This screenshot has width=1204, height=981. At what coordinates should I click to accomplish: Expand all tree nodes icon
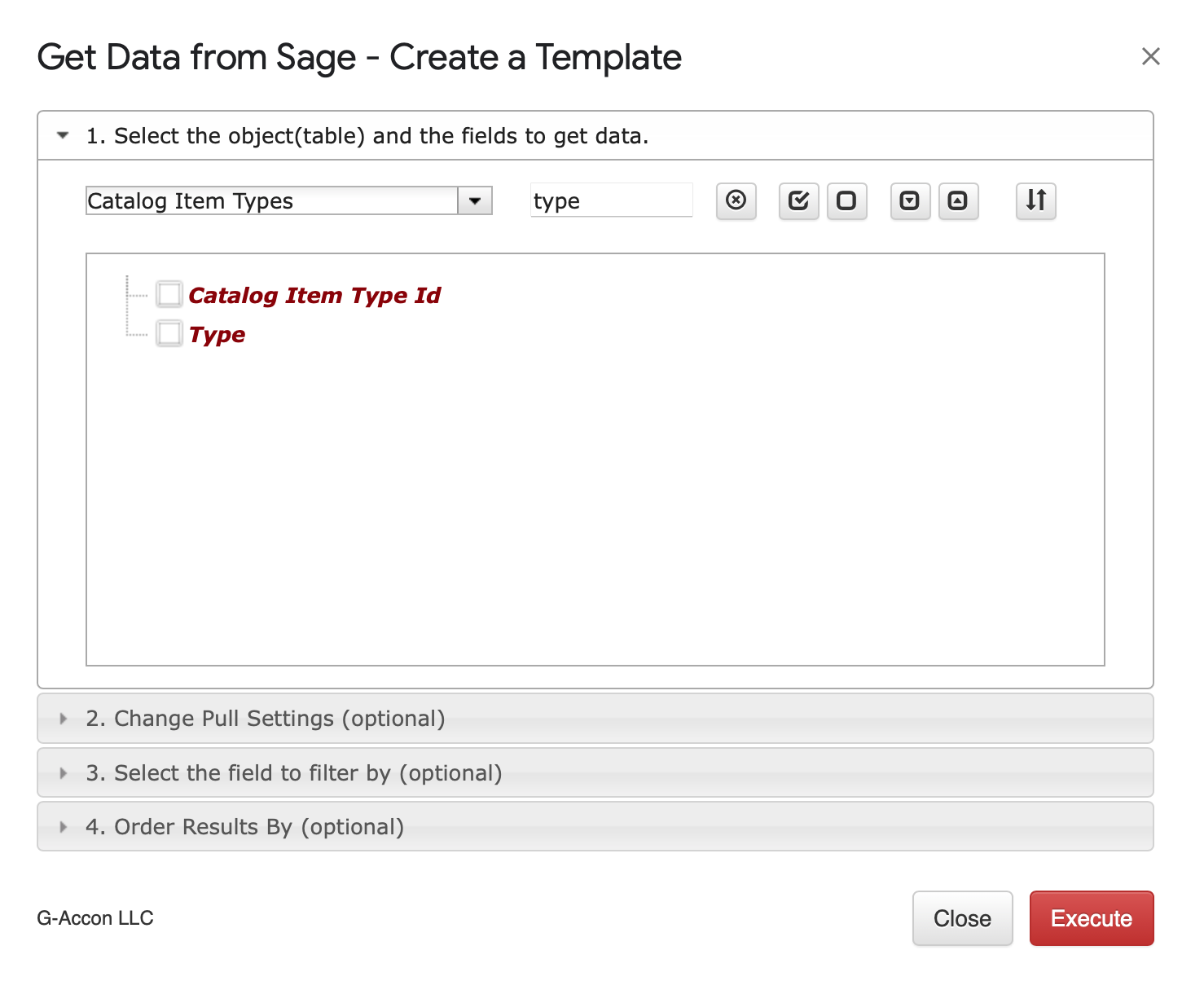[909, 200]
